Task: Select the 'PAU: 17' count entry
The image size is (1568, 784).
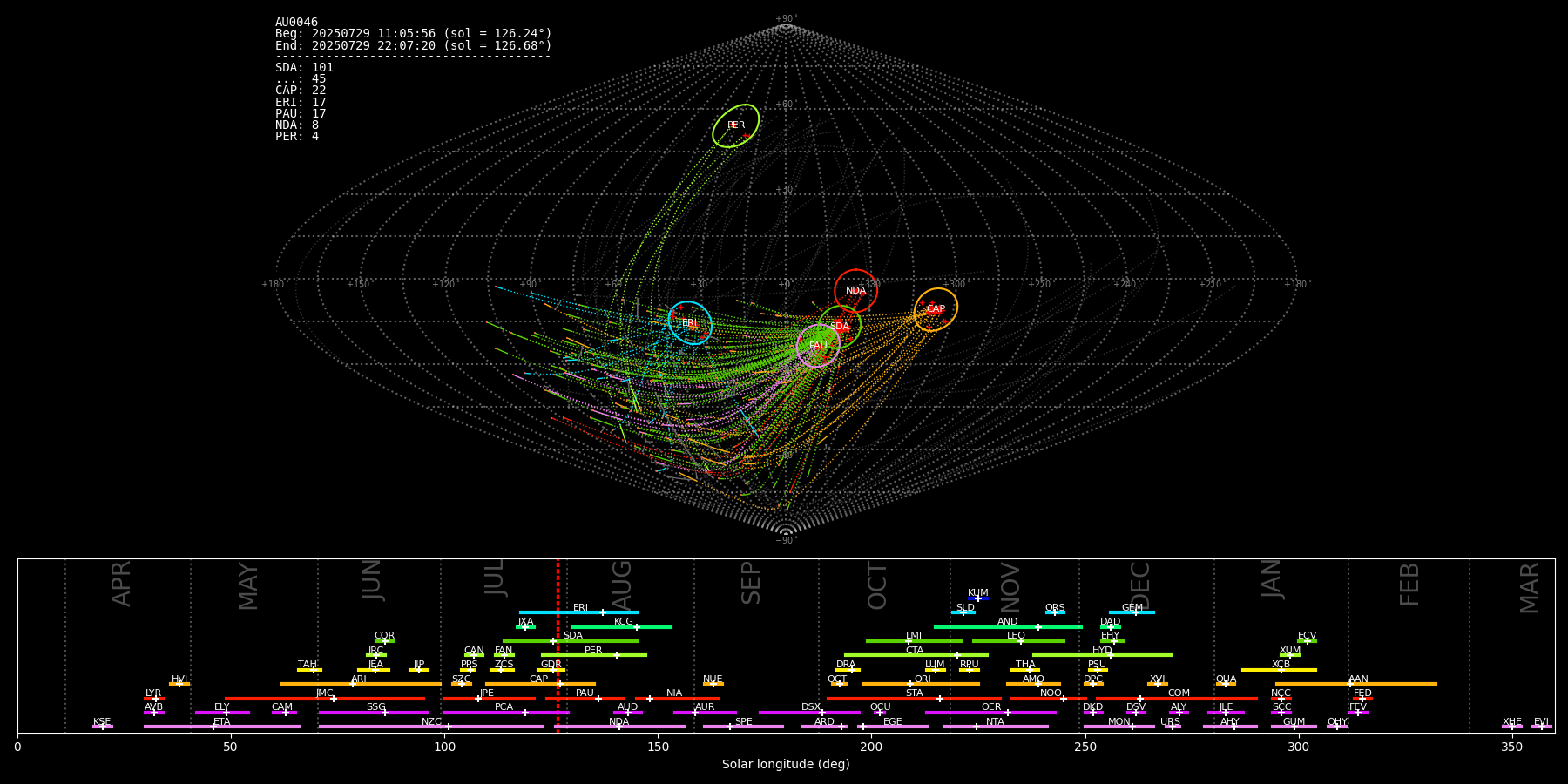Action: click(x=301, y=114)
